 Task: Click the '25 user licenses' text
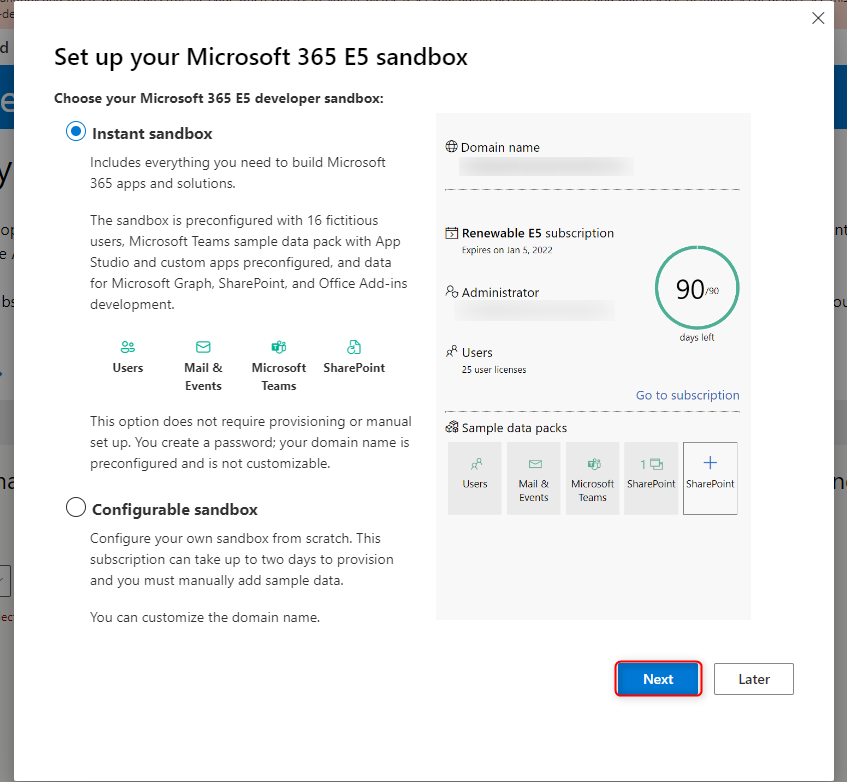(494, 370)
